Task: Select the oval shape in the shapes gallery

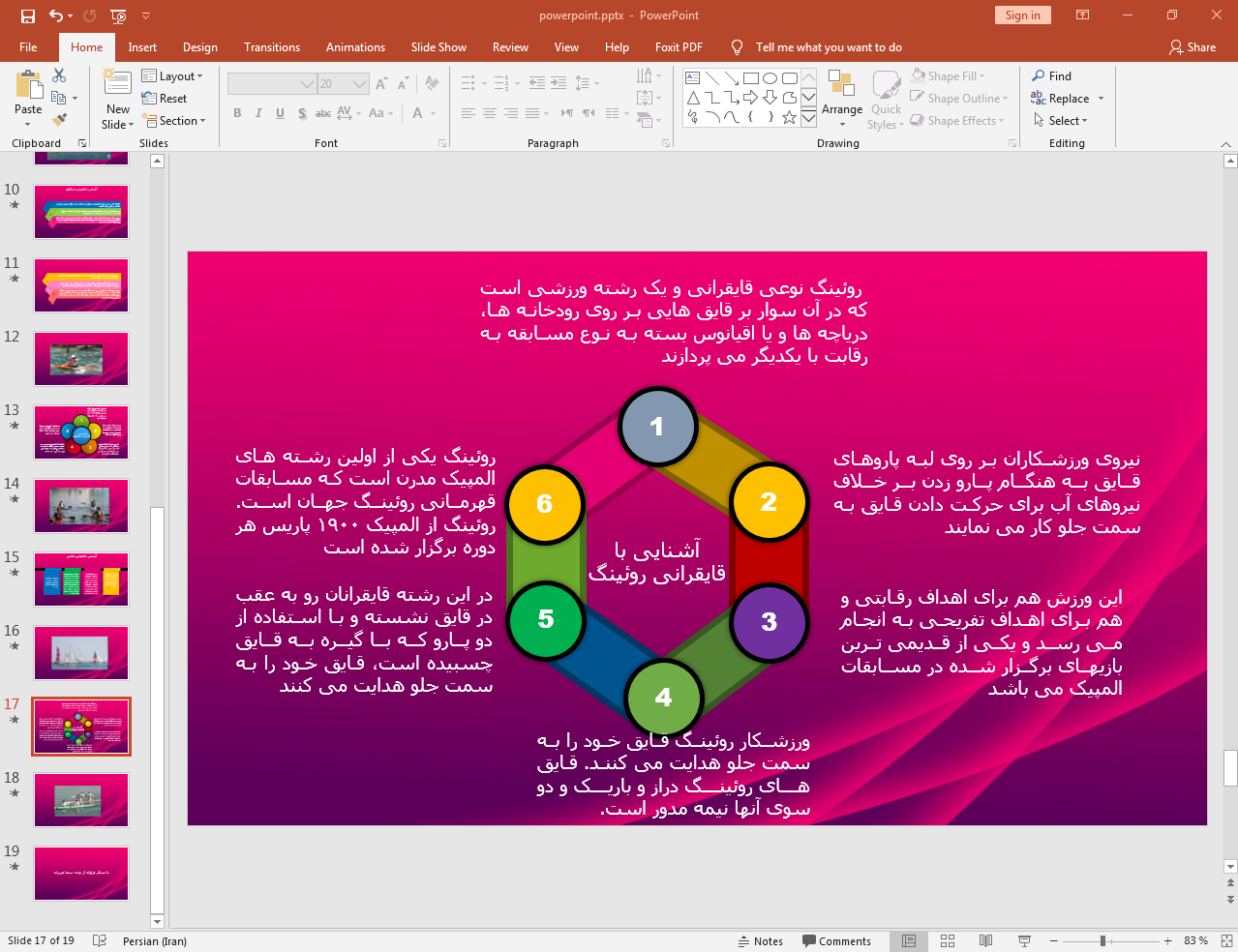Action: click(770, 78)
